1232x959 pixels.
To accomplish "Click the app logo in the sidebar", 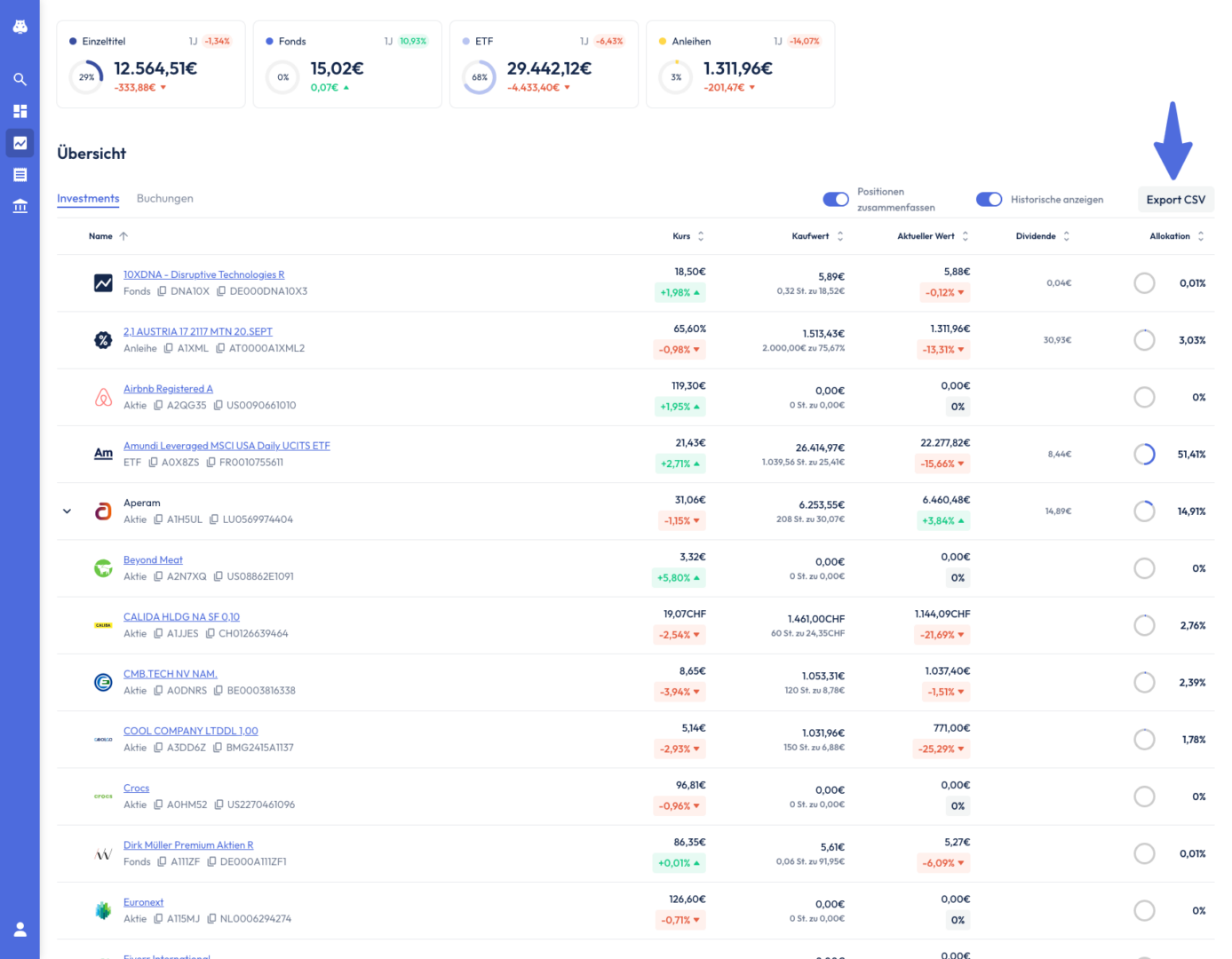I will click(20, 27).
